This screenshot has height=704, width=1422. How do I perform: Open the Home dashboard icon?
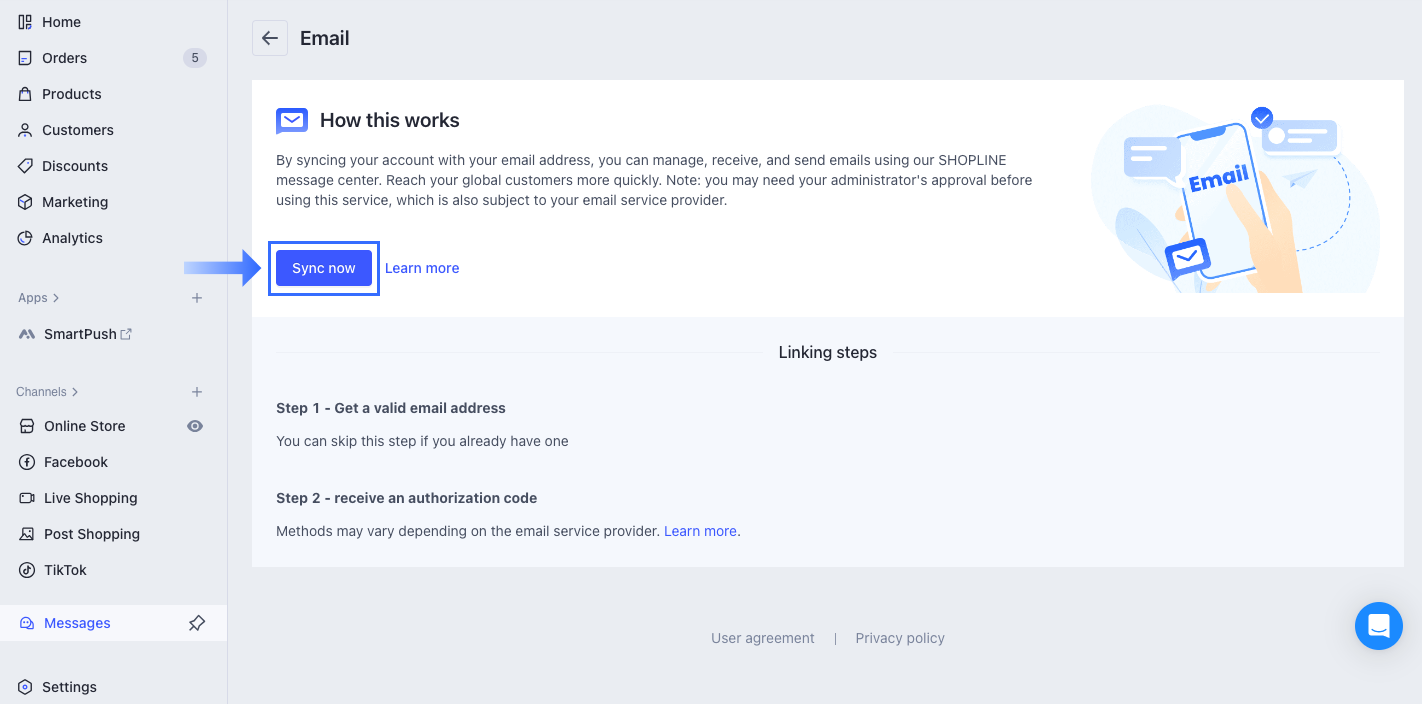(24, 21)
